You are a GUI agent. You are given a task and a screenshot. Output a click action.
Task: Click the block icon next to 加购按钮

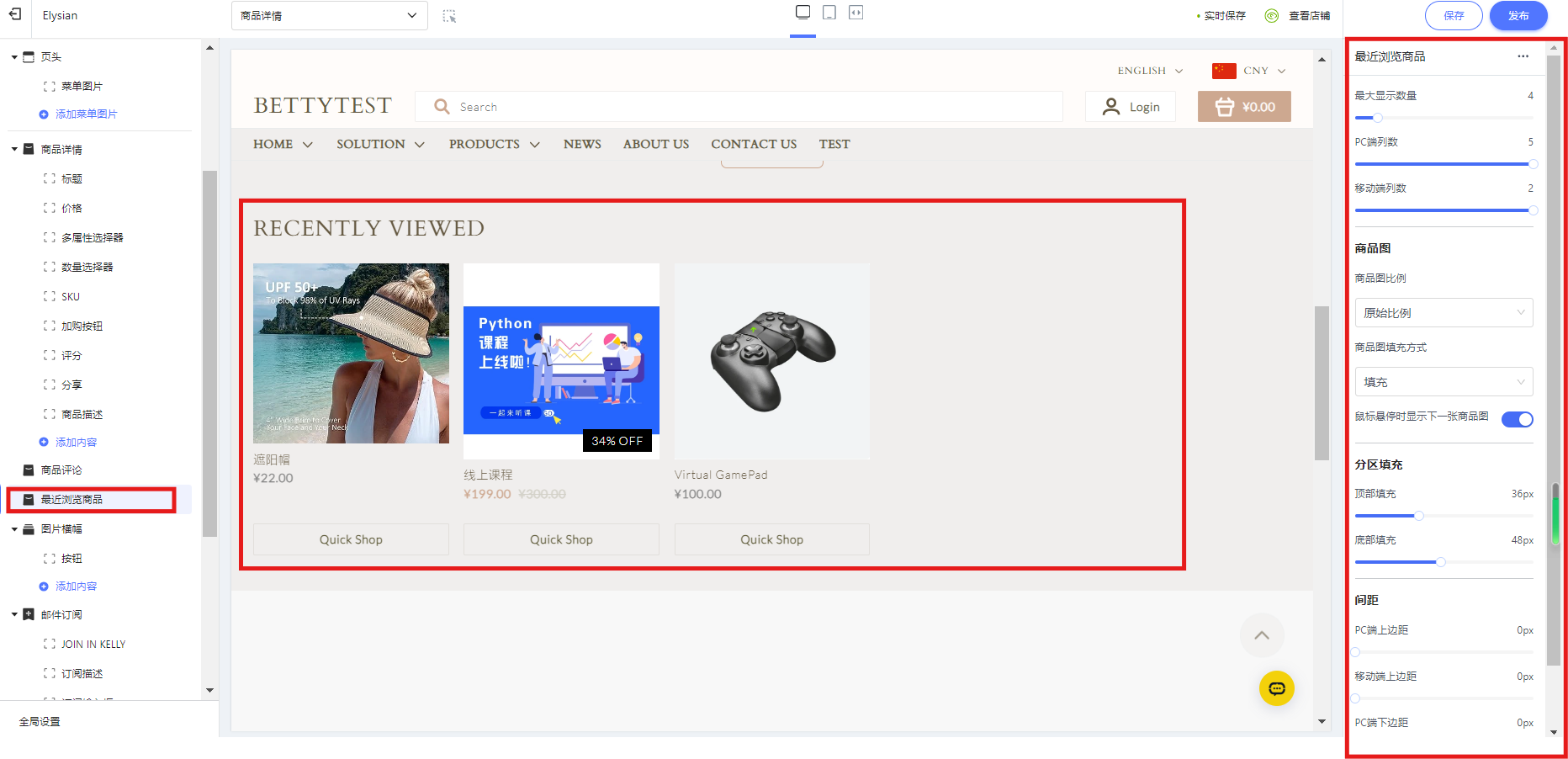point(49,326)
